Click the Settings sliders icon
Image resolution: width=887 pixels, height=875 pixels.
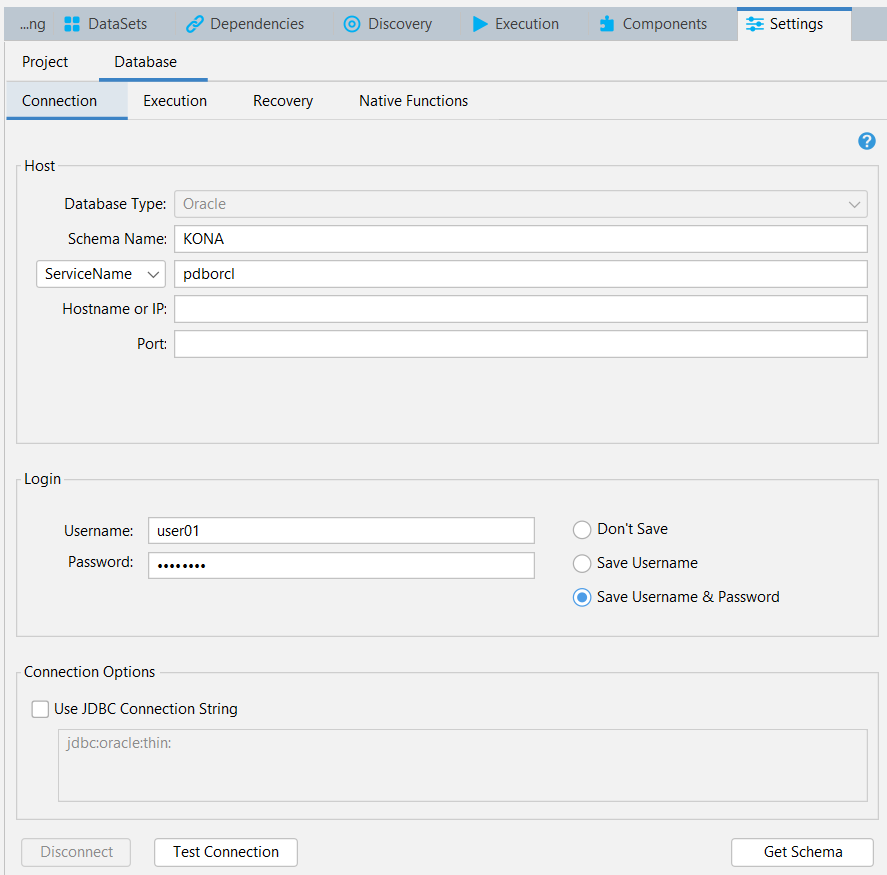click(755, 24)
